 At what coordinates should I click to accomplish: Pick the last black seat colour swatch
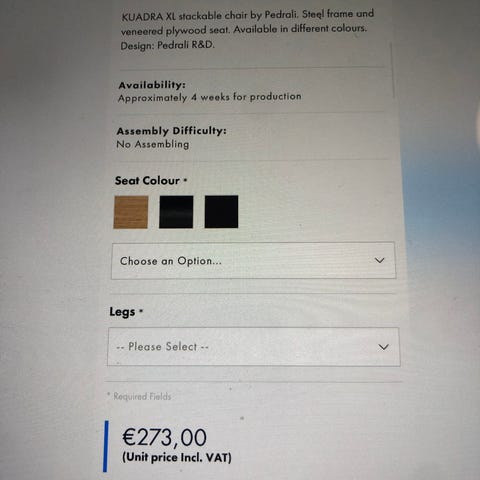coord(221,212)
